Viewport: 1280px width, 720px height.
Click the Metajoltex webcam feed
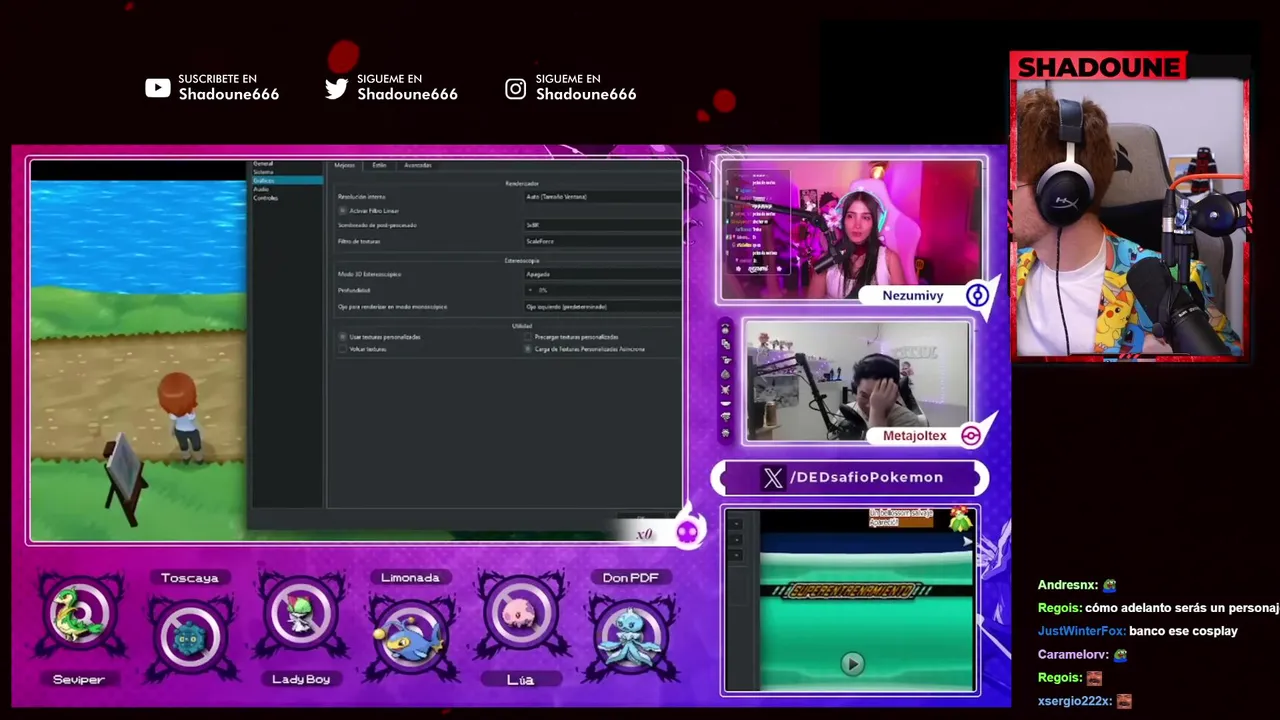click(x=857, y=381)
